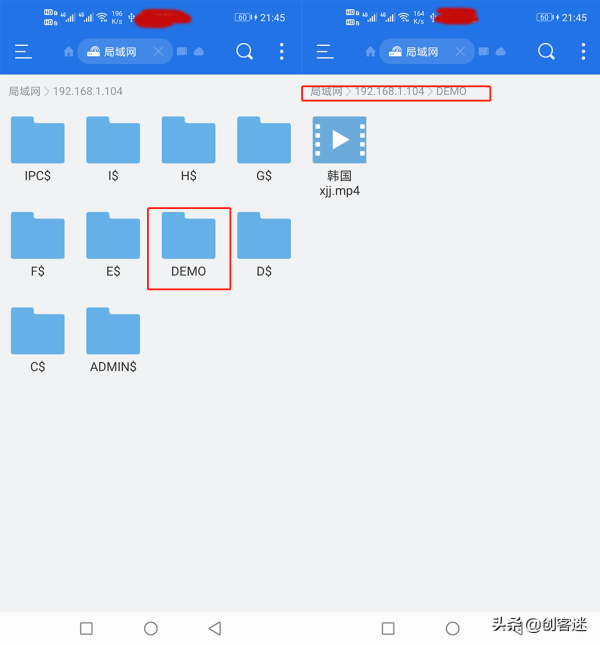
Task: Close the 局域网 tab in right screen
Action: pyautogui.click(x=460, y=52)
